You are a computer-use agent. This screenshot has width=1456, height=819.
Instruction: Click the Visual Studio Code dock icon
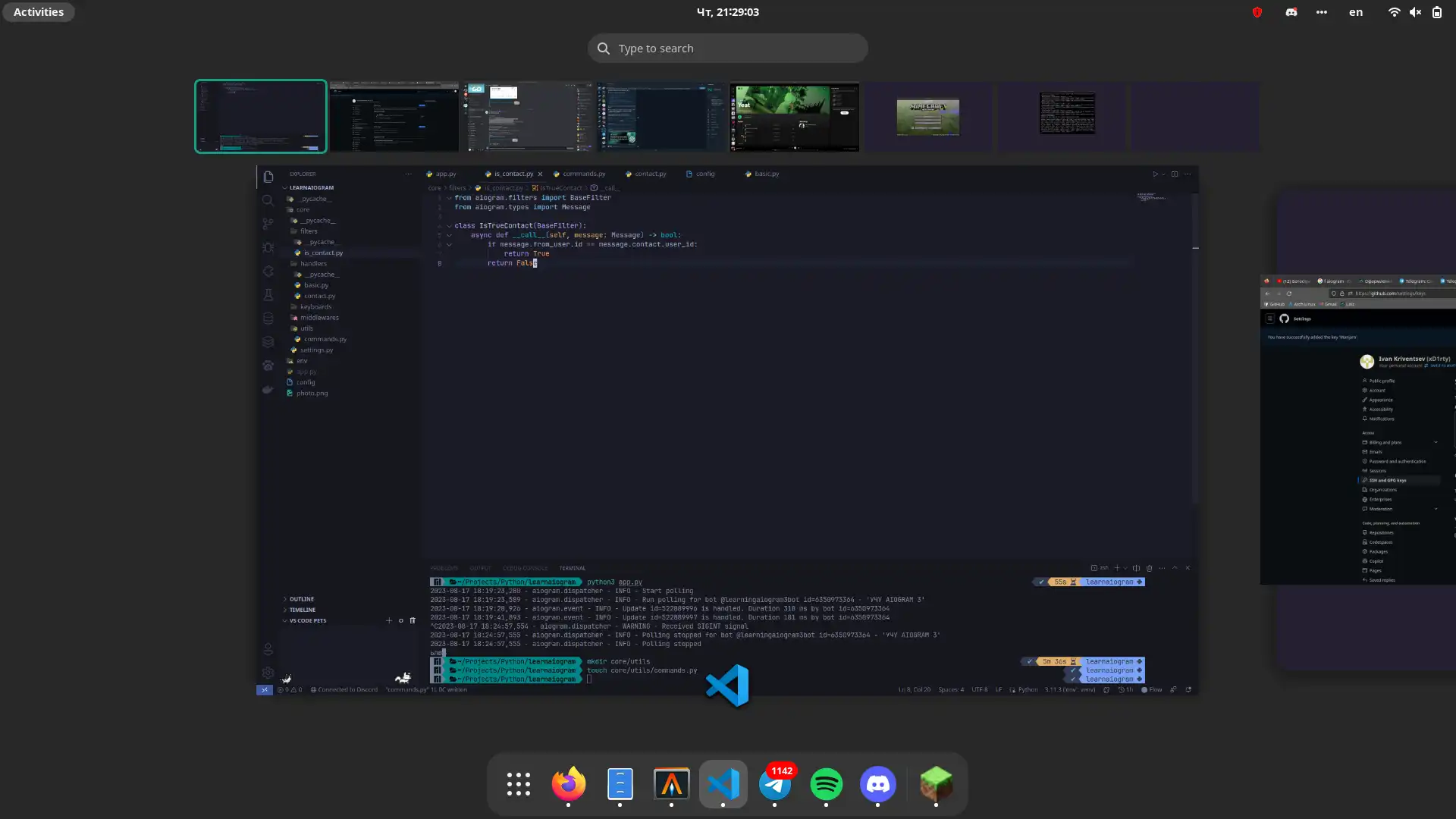pos(723,784)
